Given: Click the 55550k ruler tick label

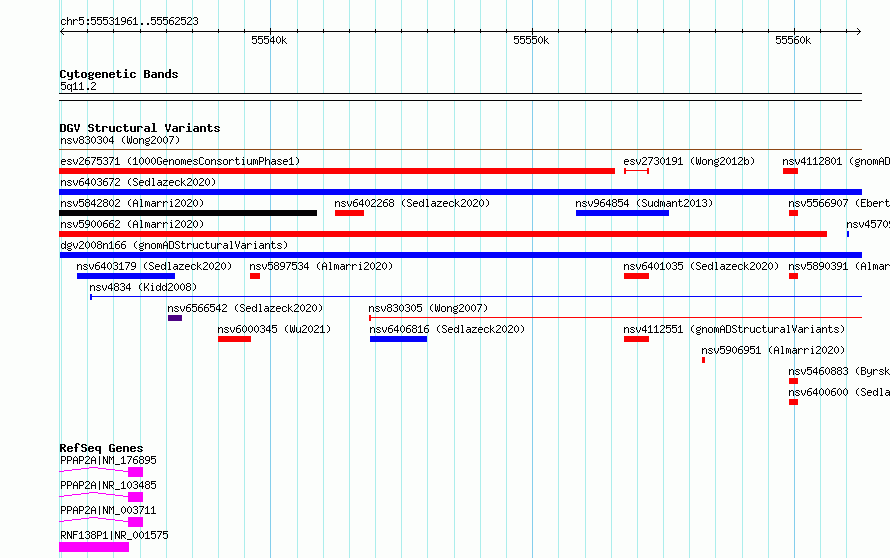Looking at the screenshot, I should (531, 40).
